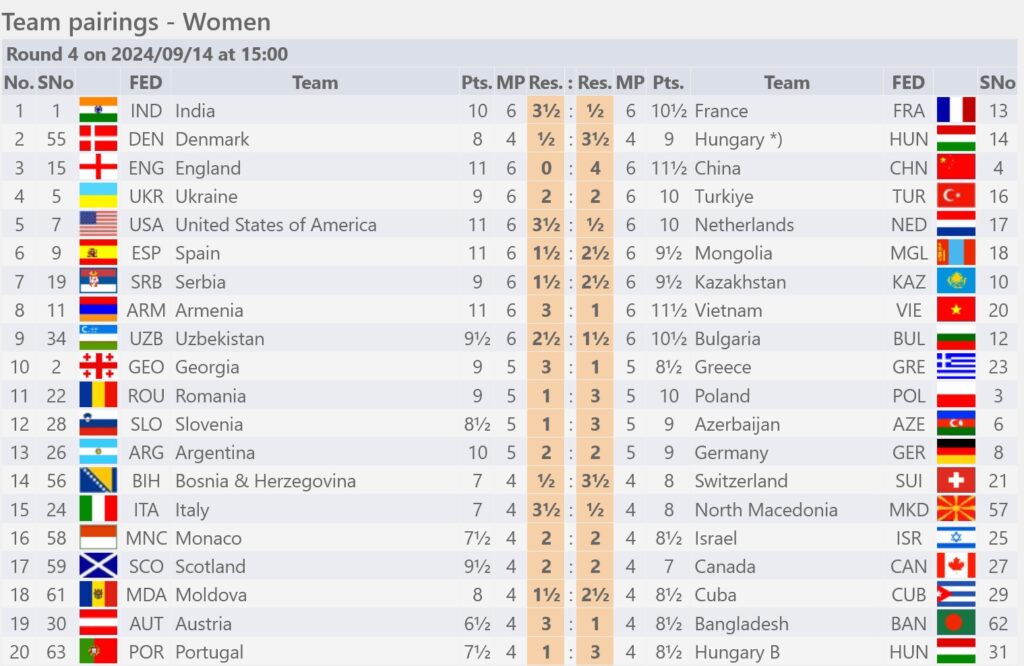Open the Ukraine team link
The image size is (1024, 666).
coord(206,197)
